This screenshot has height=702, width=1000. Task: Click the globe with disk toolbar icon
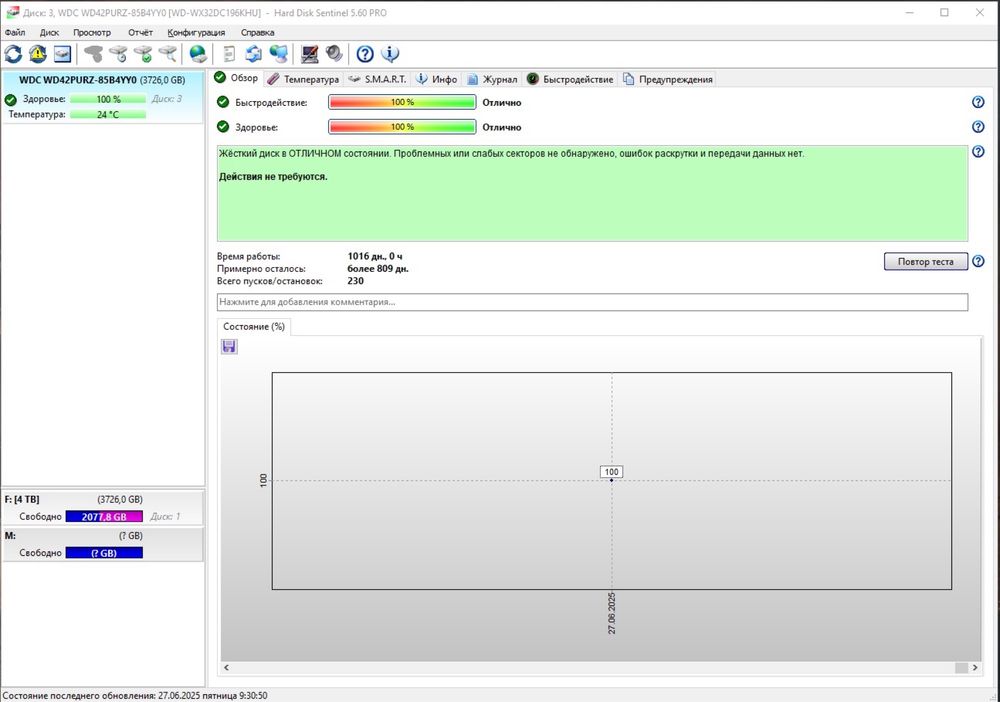(x=198, y=54)
